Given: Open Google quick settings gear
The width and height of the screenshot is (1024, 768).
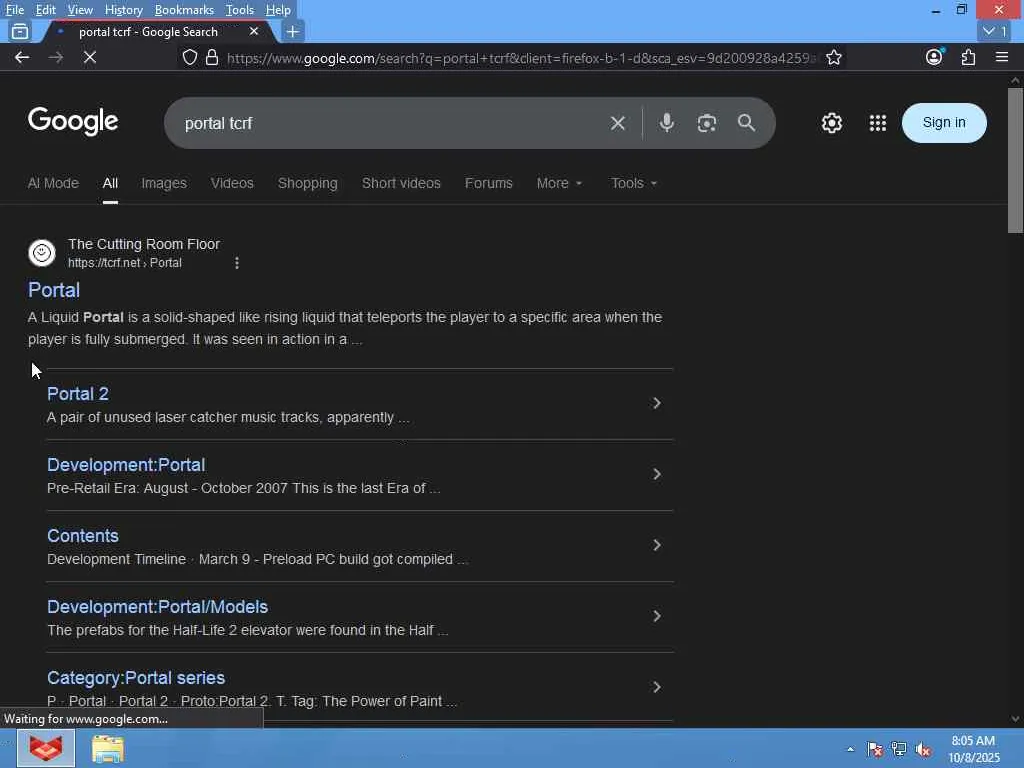Looking at the screenshot, I should point(831,123).
